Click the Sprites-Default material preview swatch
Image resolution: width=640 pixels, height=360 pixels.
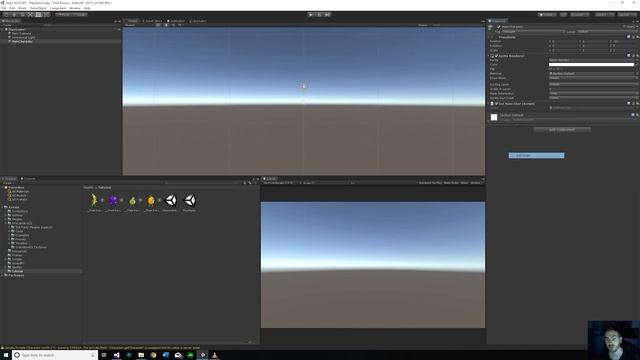tap(494, 118)
